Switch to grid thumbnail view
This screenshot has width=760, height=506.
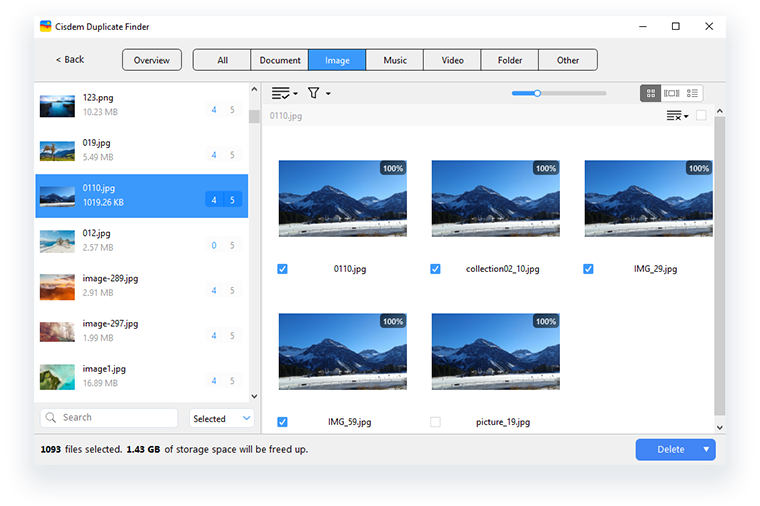[x=651, y=93]
